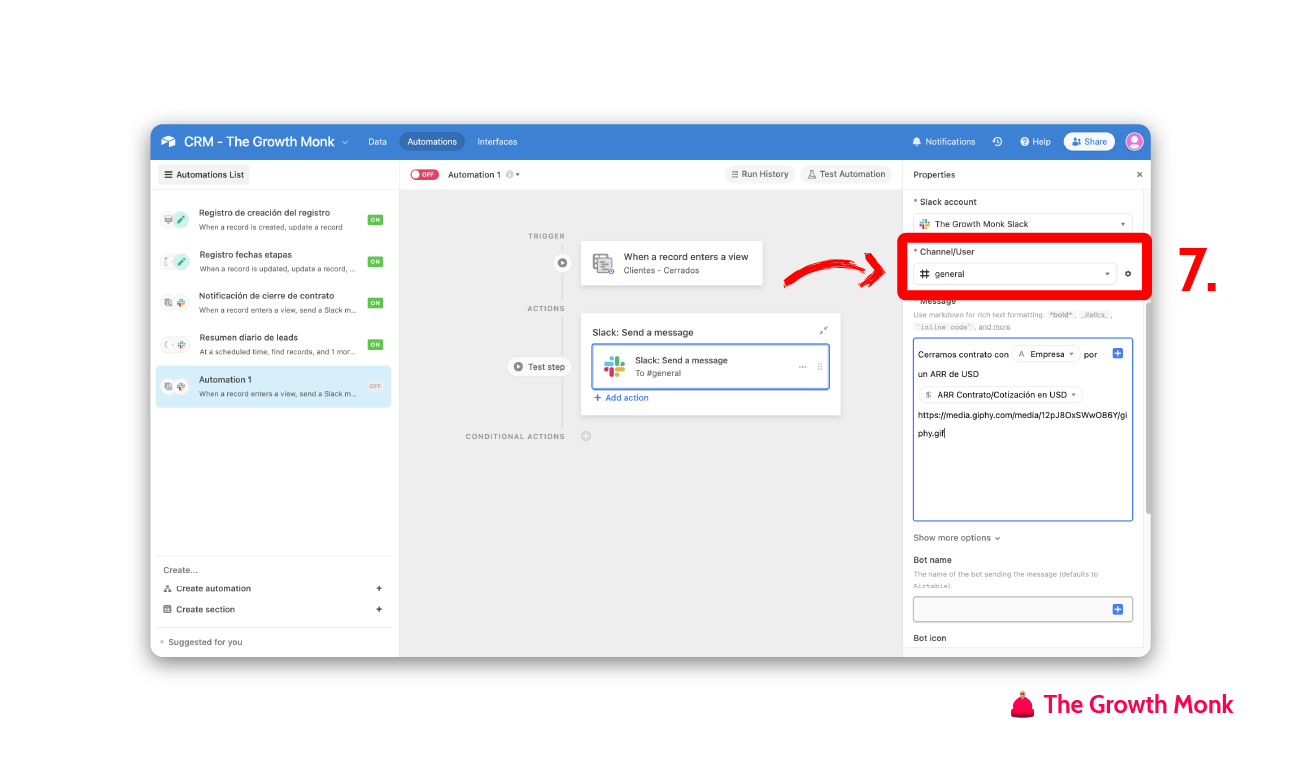Click icon of Registro de creación del registro
1301x781 pixels.
click(176, 220)
